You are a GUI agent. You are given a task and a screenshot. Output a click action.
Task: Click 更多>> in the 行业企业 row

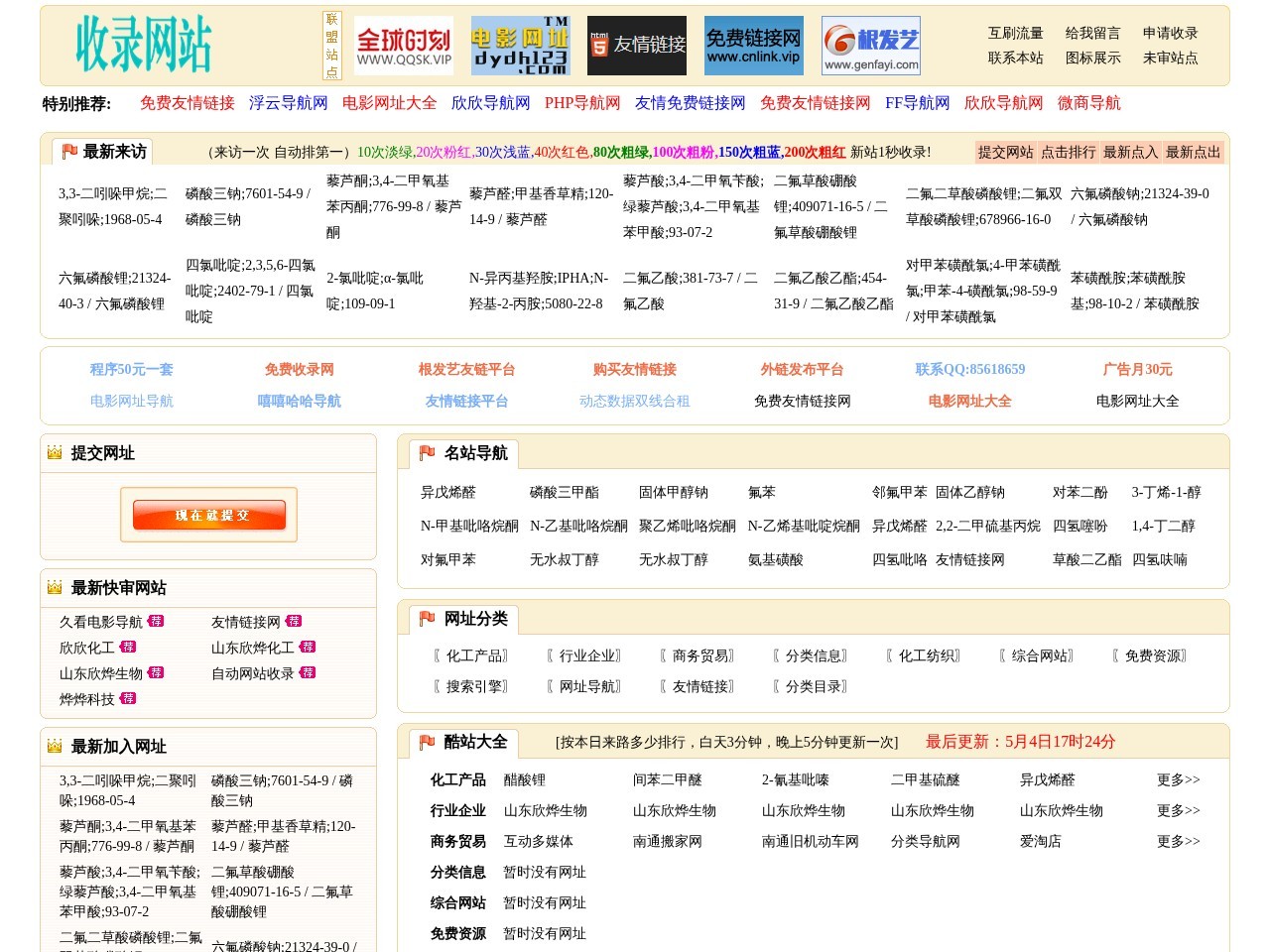click(x=1179, y=811)
